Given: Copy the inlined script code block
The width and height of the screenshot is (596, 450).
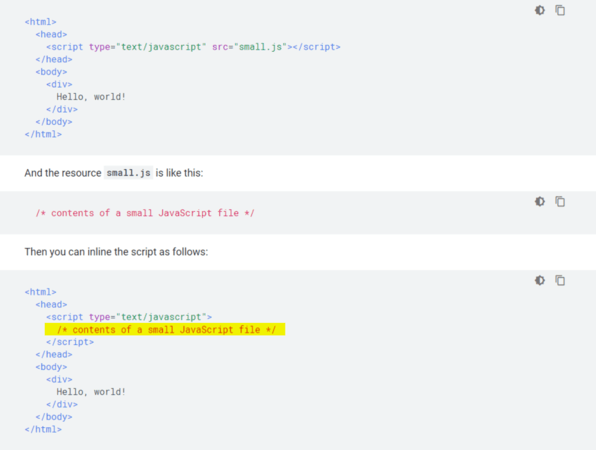Looking at the screenshot, I should click(560, 280).
